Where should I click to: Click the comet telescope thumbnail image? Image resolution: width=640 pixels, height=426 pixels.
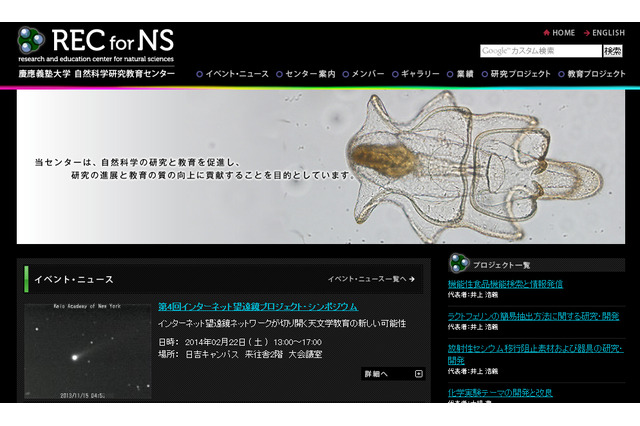pos(88,351)
